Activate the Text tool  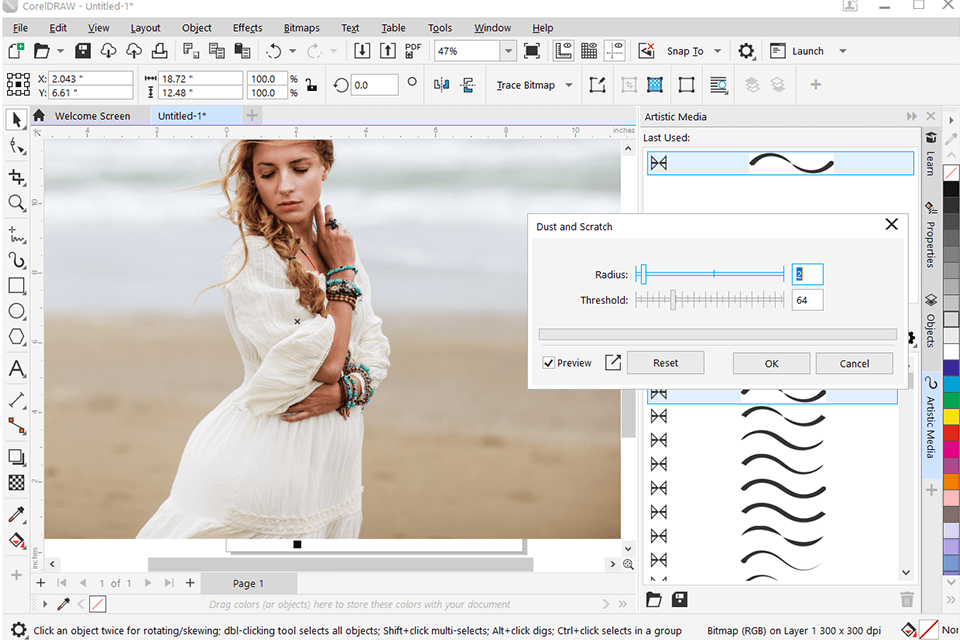pos(17,369)
